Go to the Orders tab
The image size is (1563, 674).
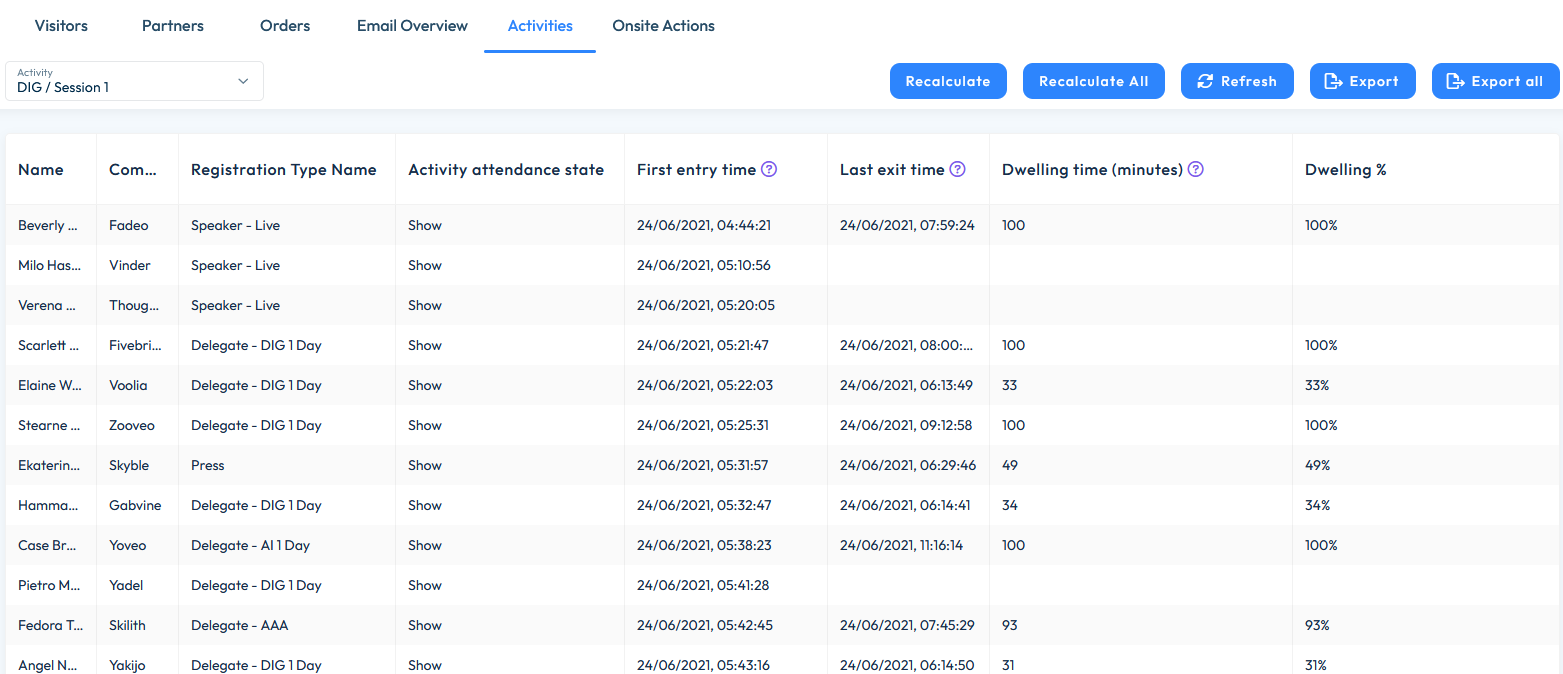(284, 26)
